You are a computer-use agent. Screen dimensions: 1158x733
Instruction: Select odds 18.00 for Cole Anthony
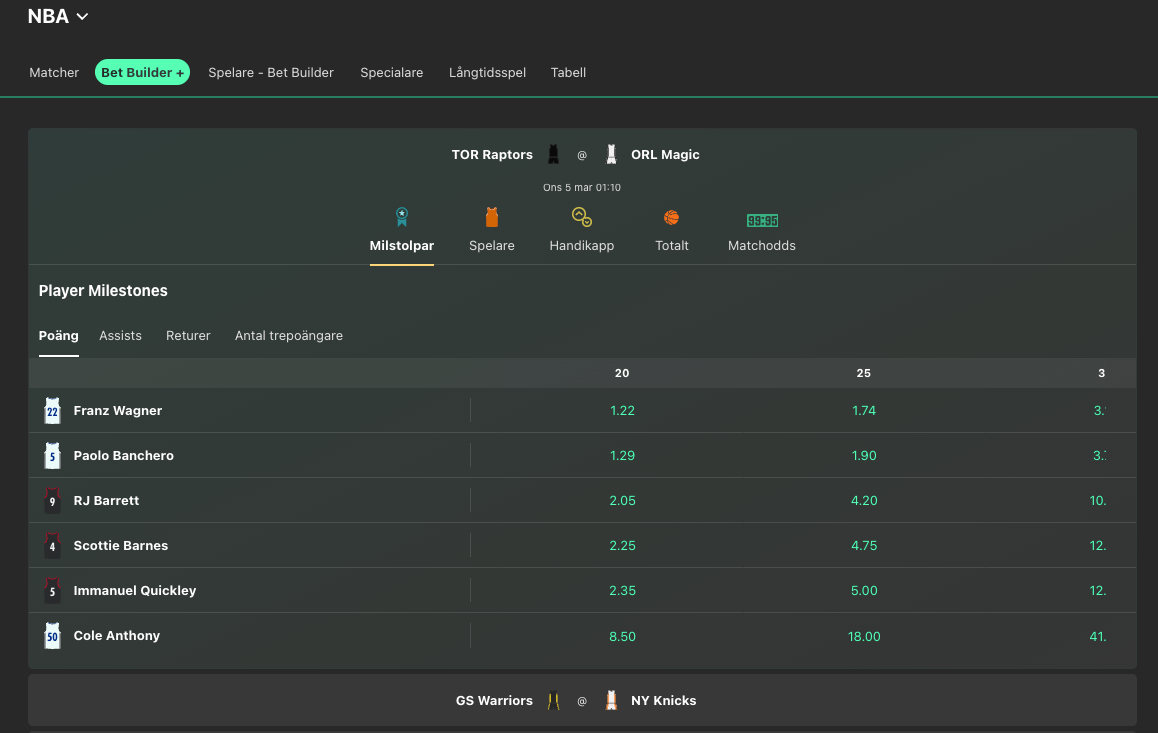863,635
